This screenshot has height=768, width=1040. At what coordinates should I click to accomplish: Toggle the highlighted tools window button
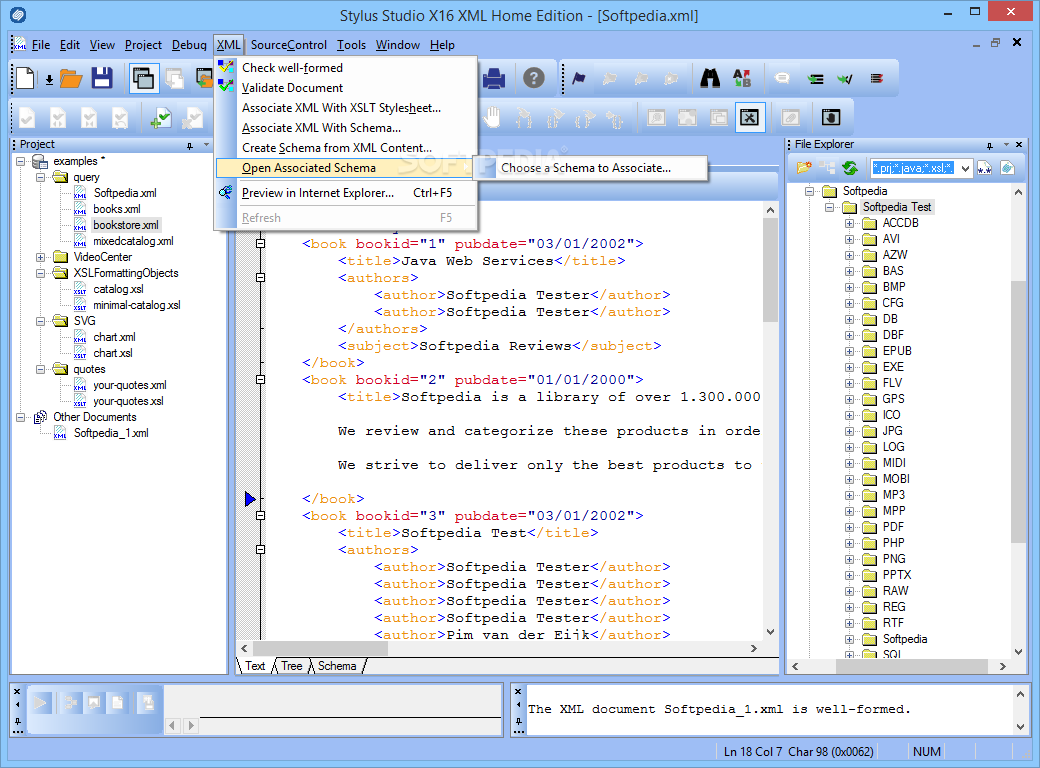(x=749, y=118)
